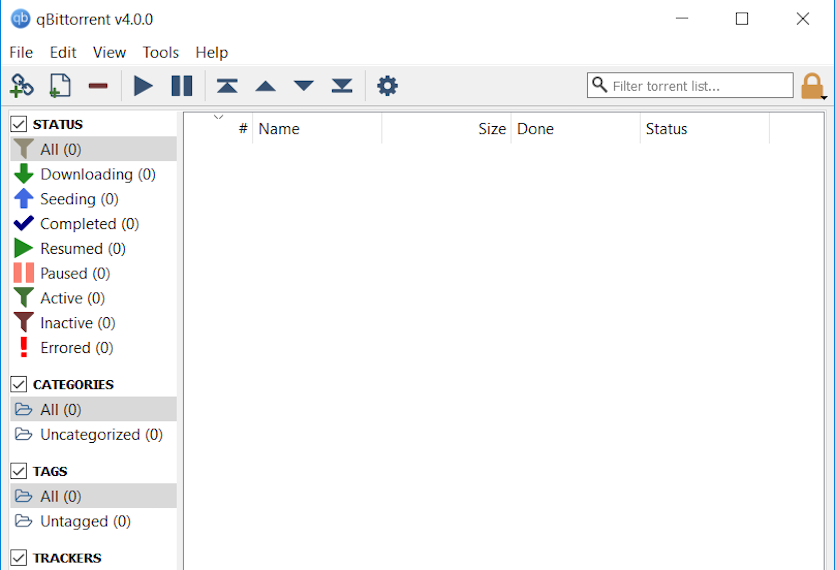Sort by the Name column header

[317, 129]
